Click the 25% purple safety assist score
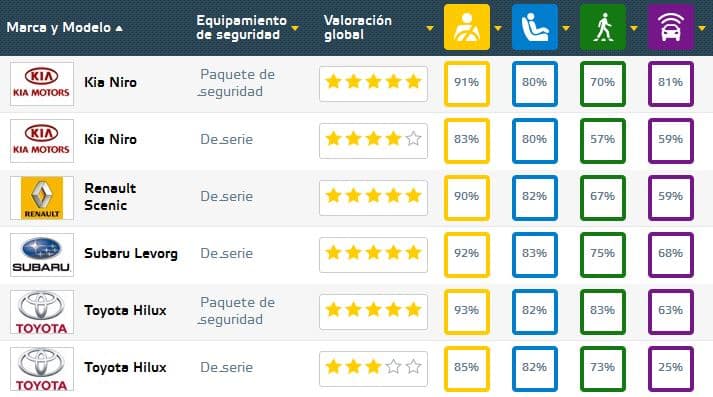Image resolution: width=713 pixels, height=397 pixels. 671,369
